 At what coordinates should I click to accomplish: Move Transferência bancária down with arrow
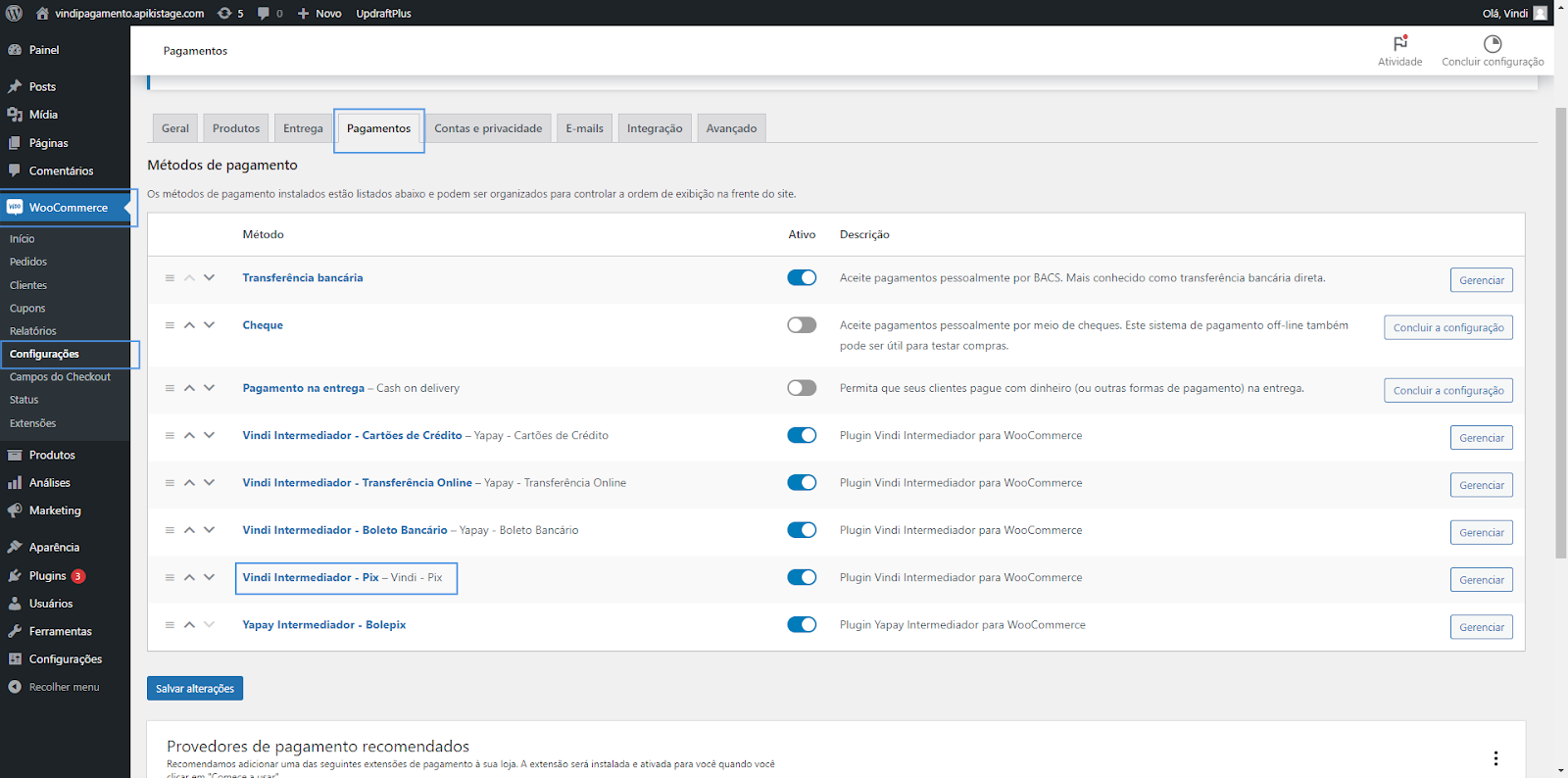coord(209,278)
